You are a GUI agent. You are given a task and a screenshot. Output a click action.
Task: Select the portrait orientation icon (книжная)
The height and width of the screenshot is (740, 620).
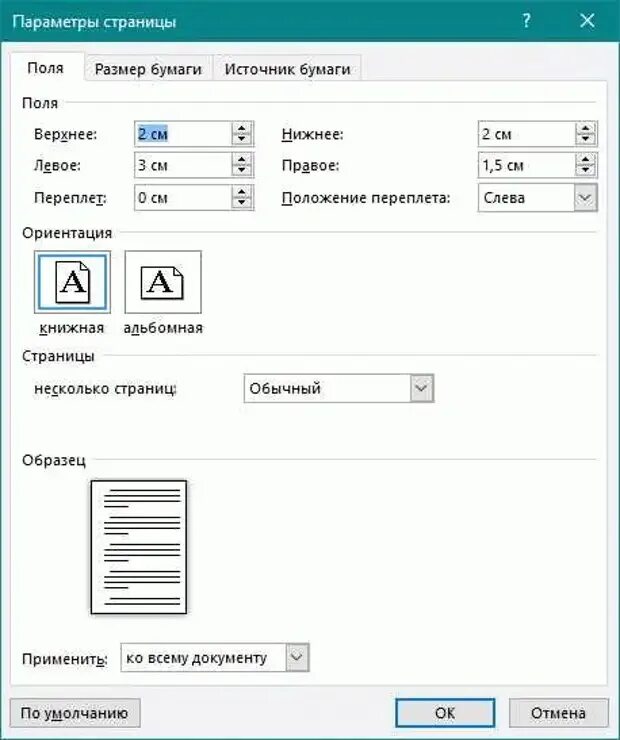[72, 282]
